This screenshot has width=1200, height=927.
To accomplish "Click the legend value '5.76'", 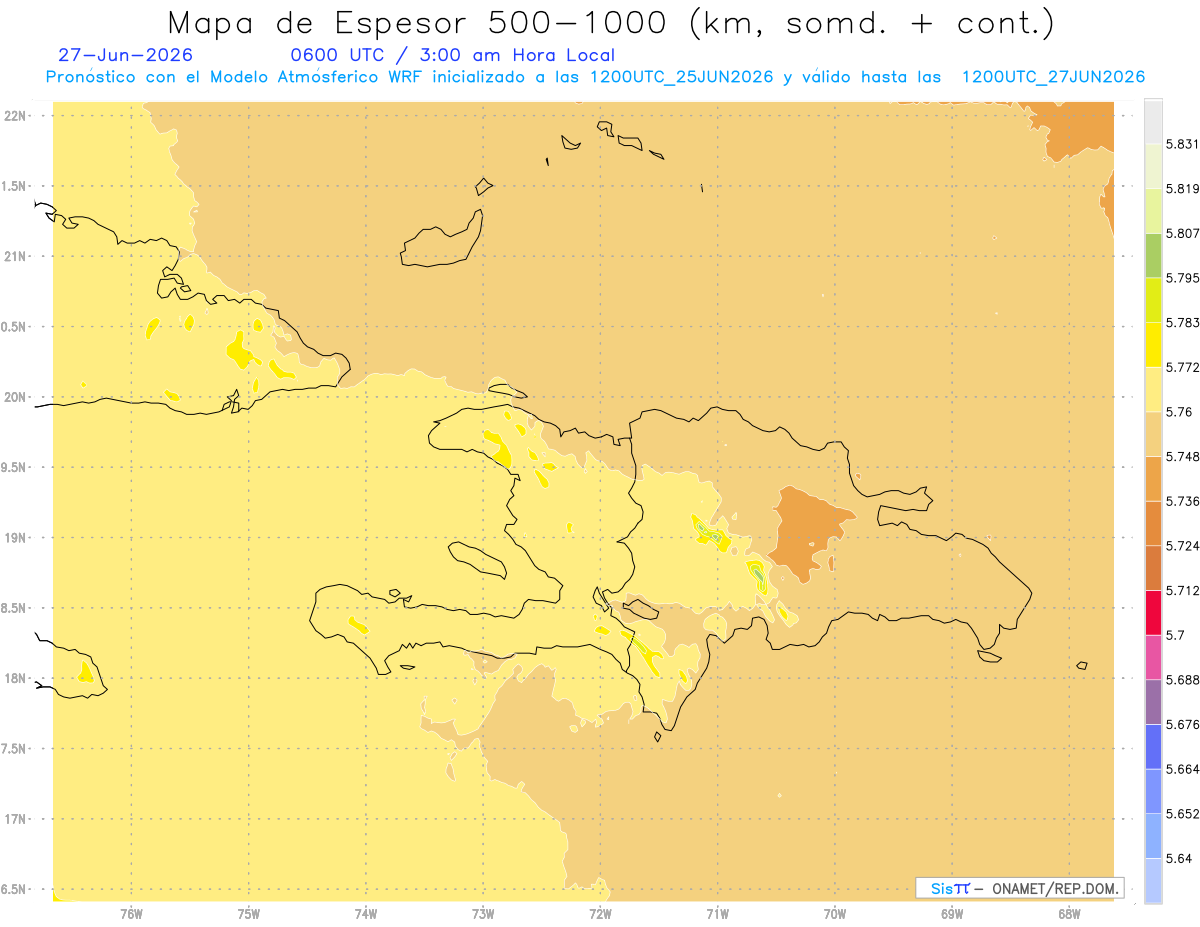I will [1178, 412].
